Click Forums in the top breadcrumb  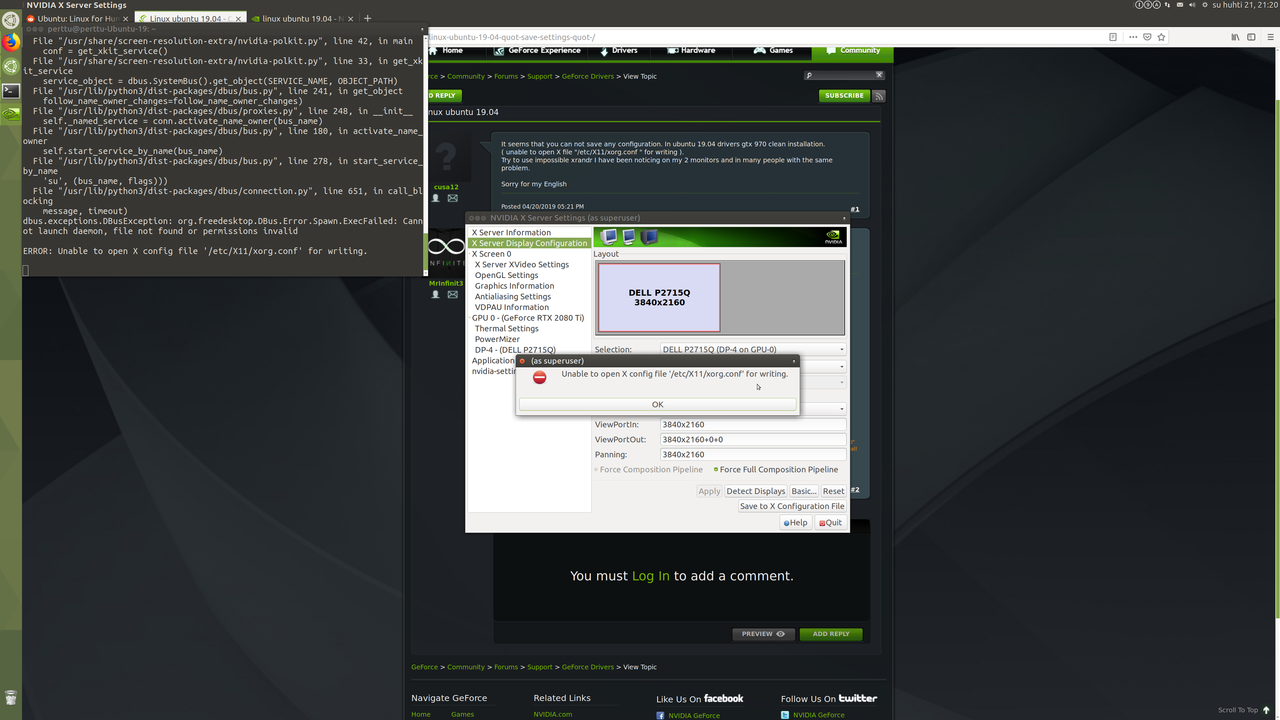click(506, 76)
